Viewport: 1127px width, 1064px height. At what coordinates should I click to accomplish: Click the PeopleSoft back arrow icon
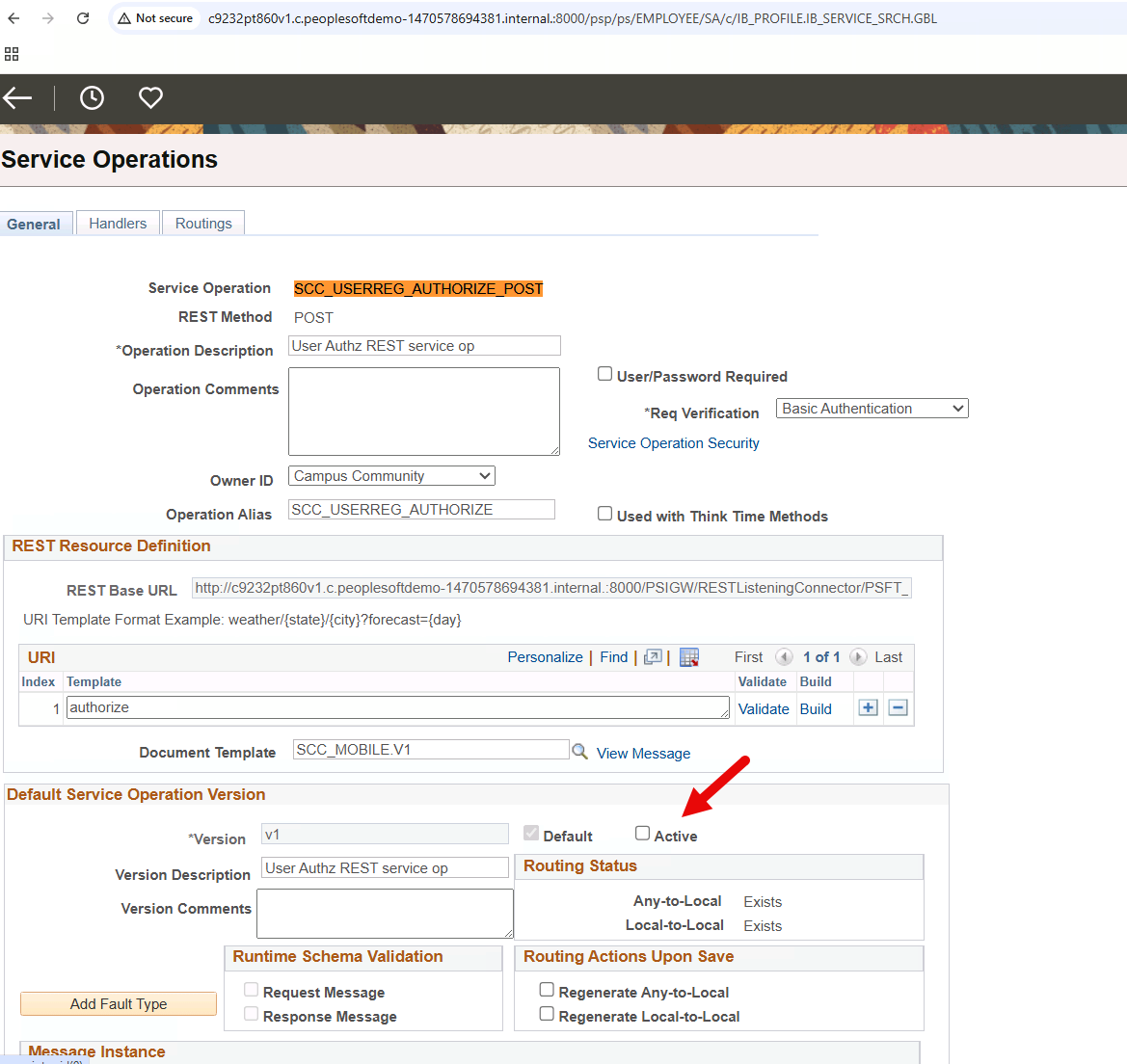coord(17,97)
